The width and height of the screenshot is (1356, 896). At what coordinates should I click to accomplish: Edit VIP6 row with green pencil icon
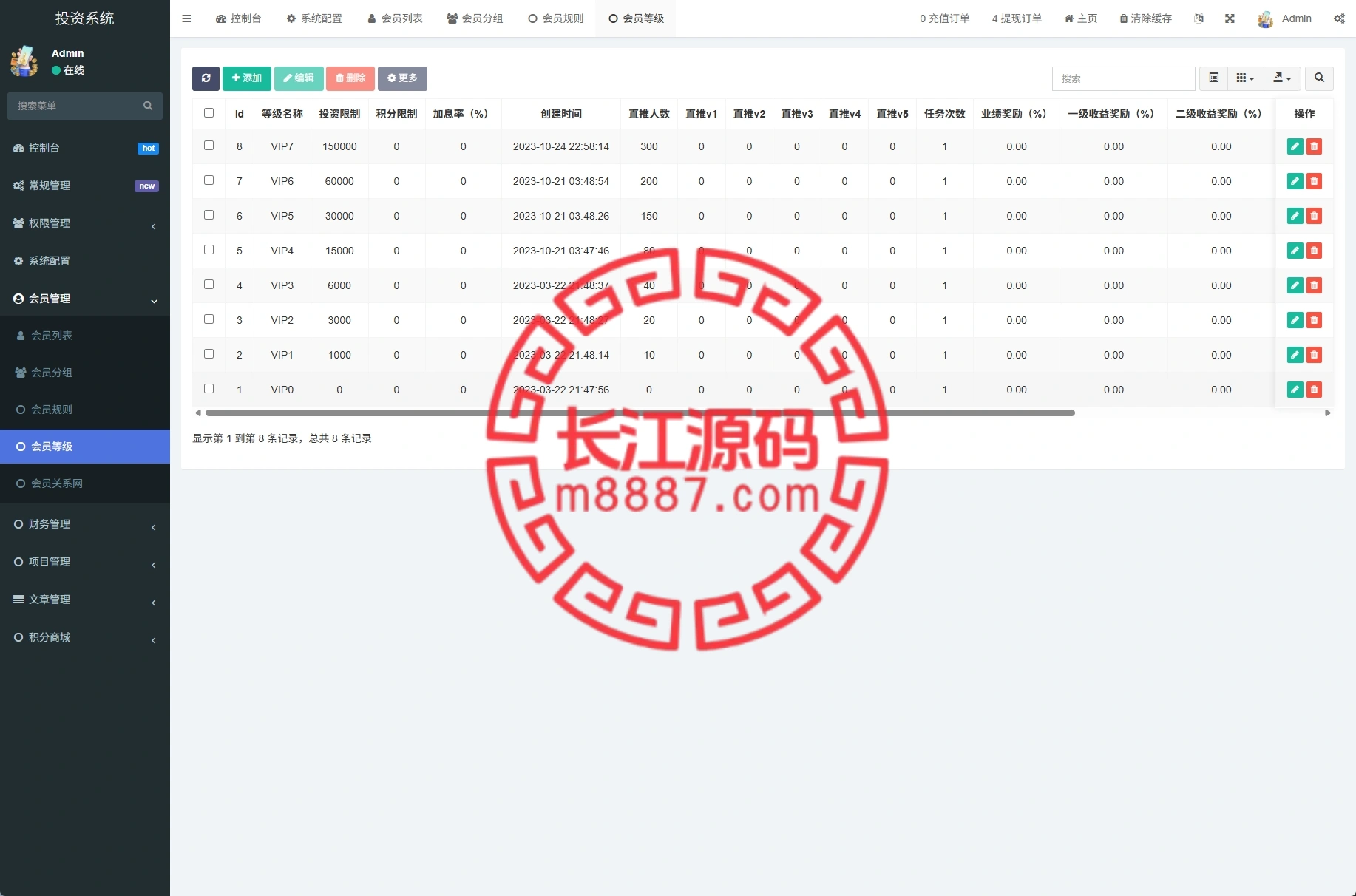coord(1295,181)
